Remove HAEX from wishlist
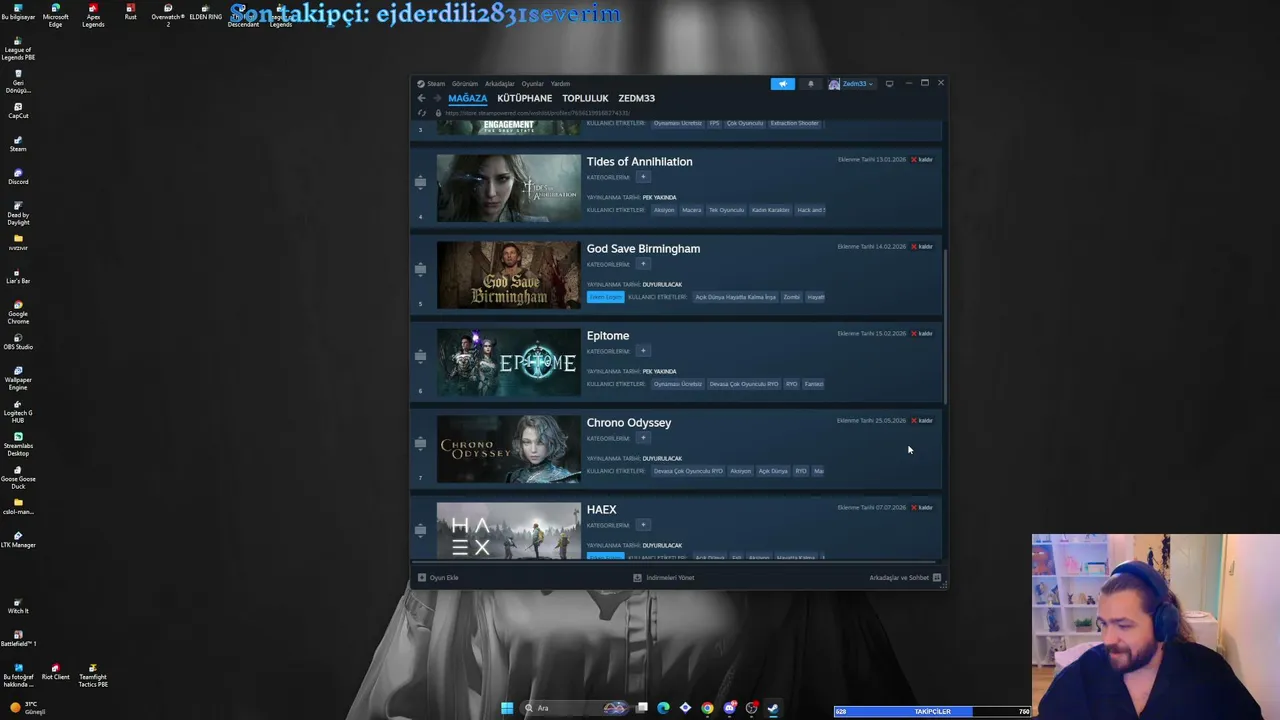 pyautogui.click(x=922, y=508)
